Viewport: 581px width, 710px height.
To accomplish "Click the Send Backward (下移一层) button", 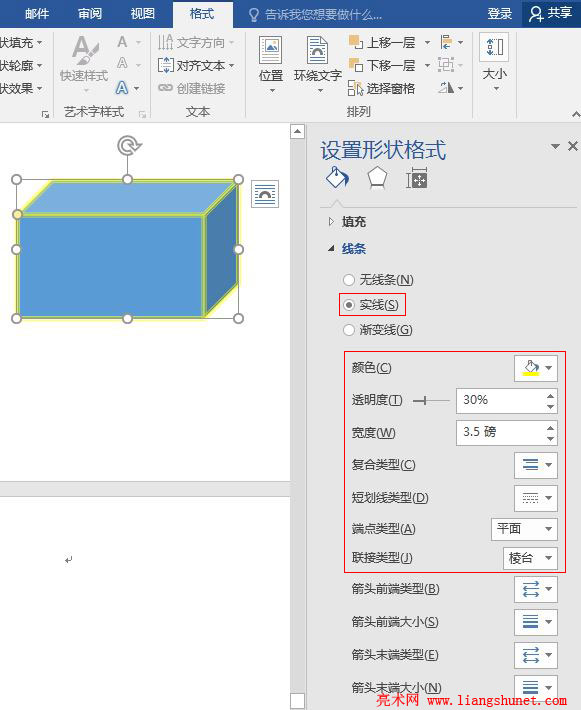I will click(384, 65).
